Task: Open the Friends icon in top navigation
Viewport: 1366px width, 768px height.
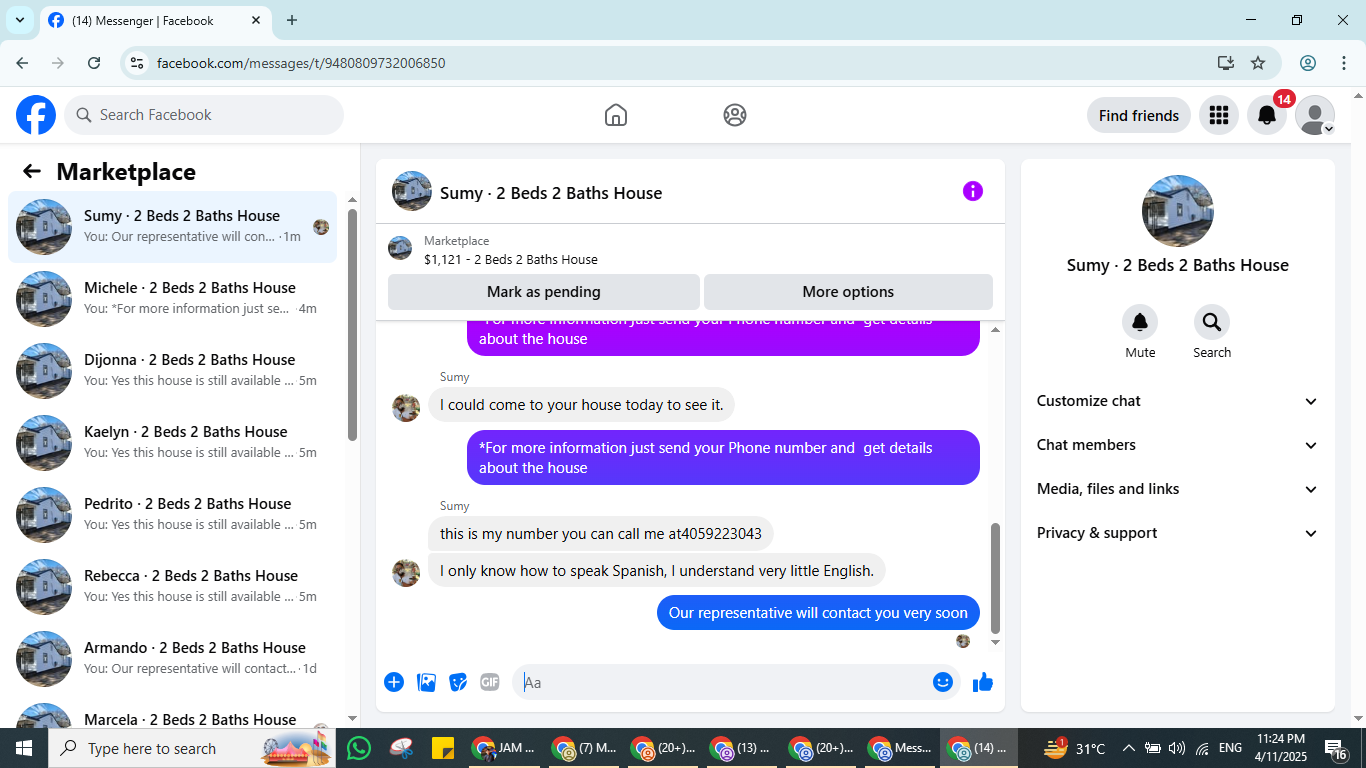Action: click(735, 115)
